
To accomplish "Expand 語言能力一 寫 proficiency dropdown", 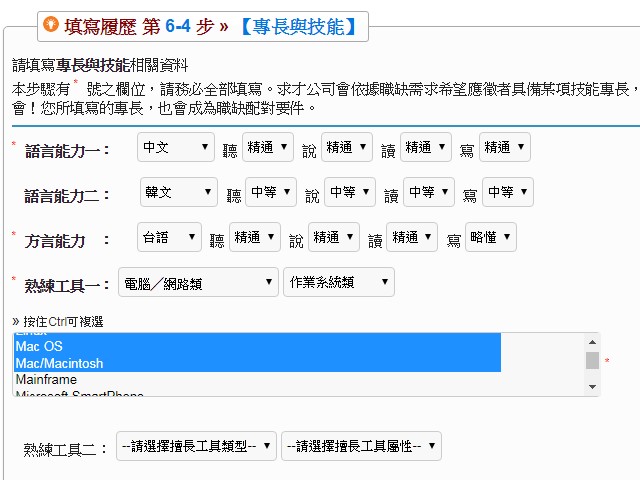I will point(504,147).
